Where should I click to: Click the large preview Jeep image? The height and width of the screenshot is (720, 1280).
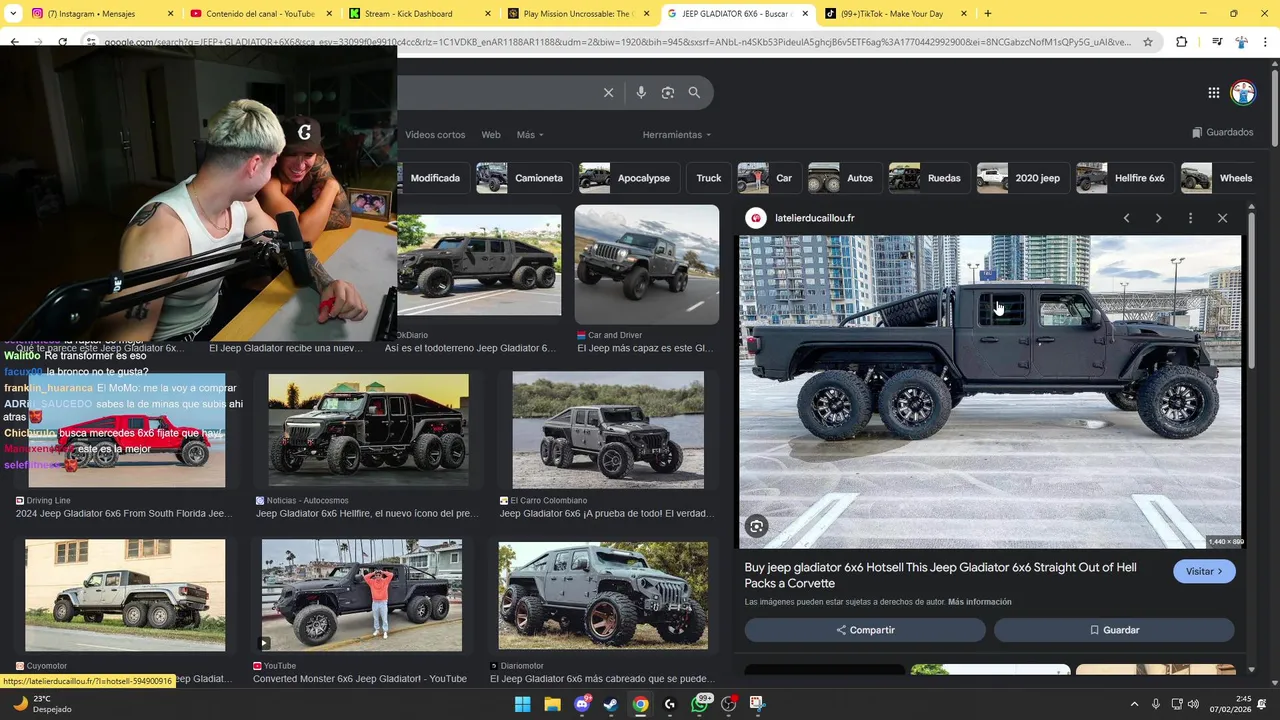click(x=990, y=392)
